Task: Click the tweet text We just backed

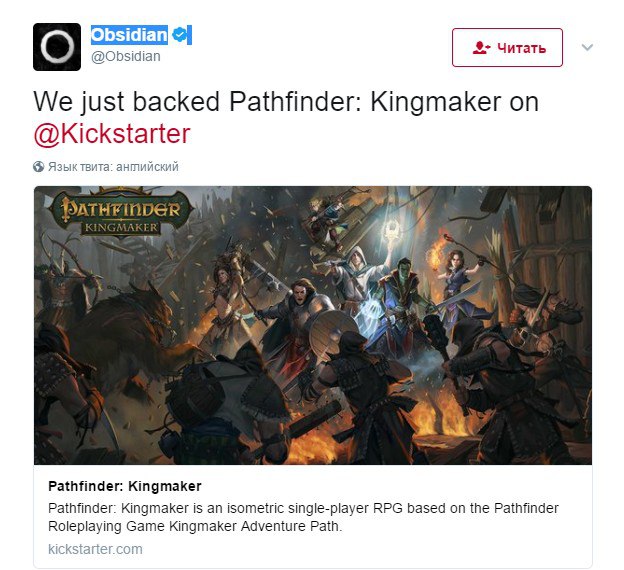Action: pyautogui.click(x=127, y=102)
